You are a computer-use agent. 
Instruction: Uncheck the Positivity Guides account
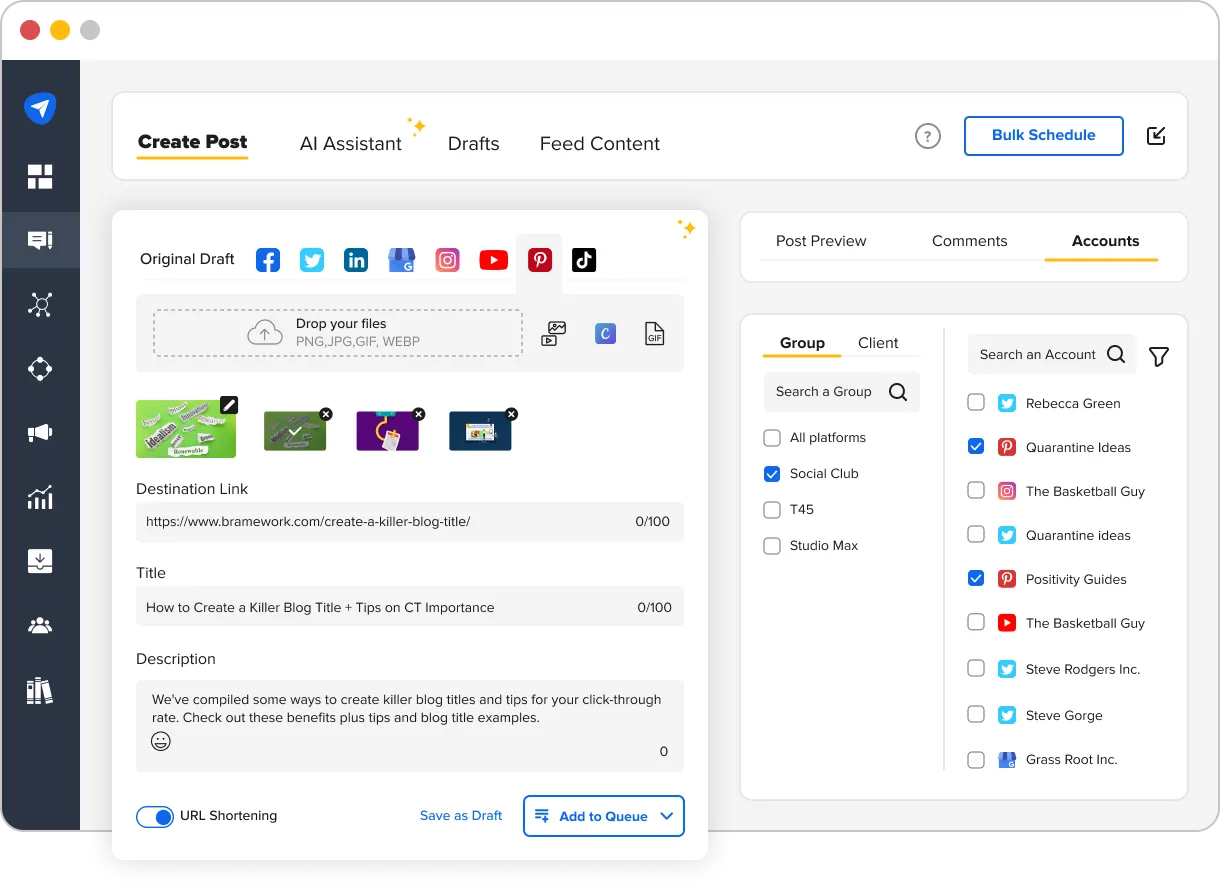(976, 578)
